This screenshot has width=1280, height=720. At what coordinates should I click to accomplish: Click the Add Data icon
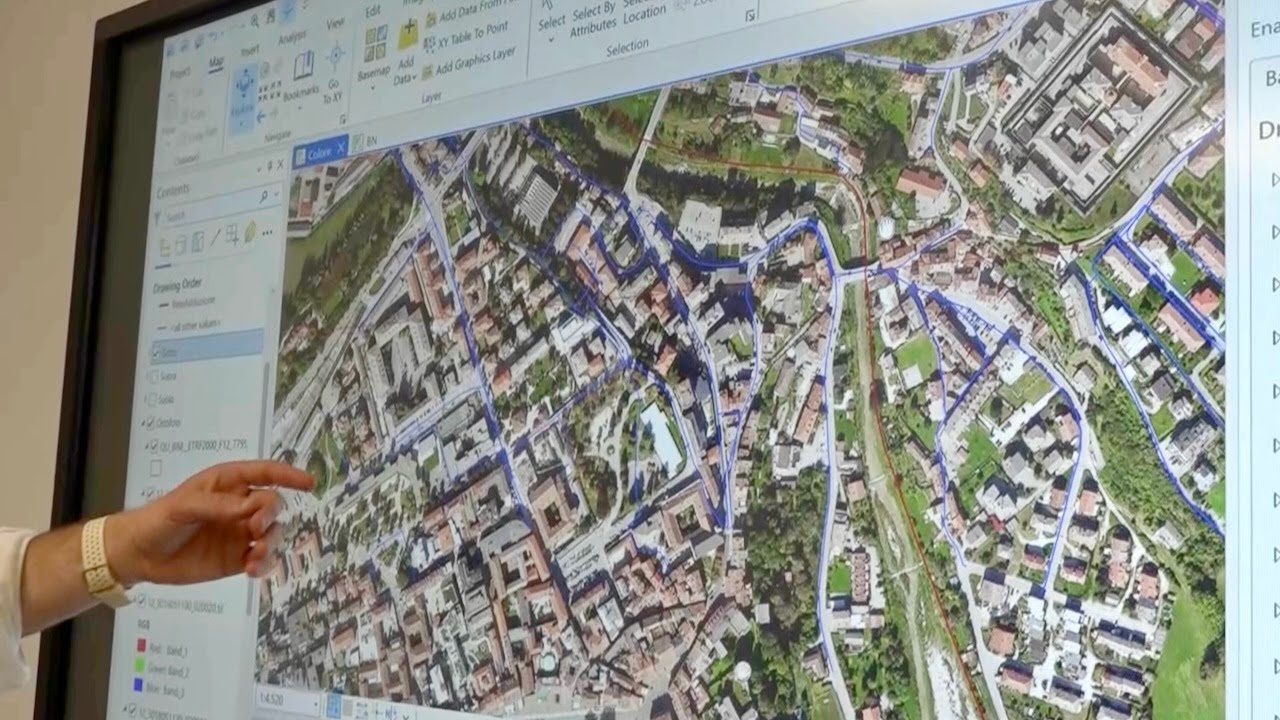[x=407, y=34]
